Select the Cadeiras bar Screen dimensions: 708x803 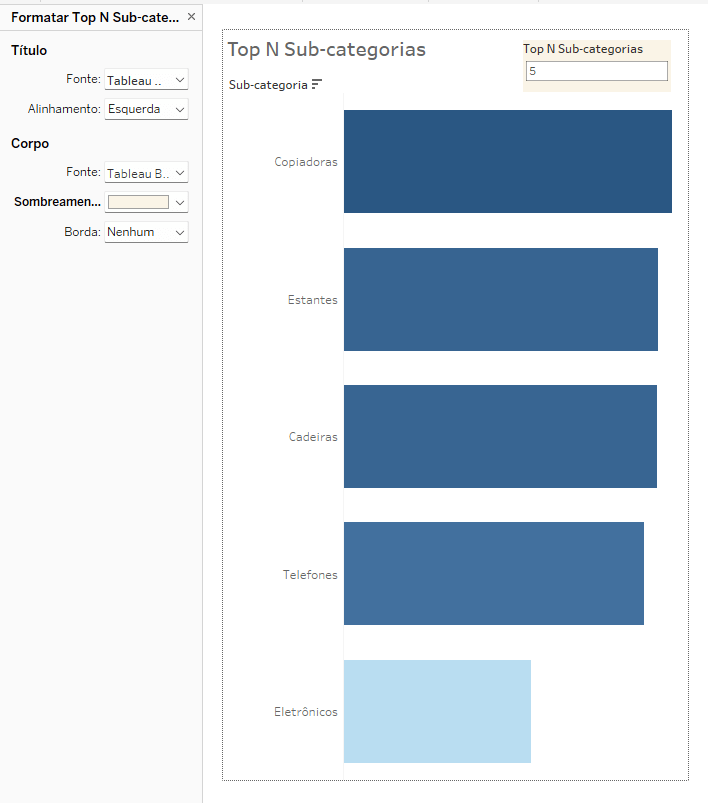click(x=500, y=436)
